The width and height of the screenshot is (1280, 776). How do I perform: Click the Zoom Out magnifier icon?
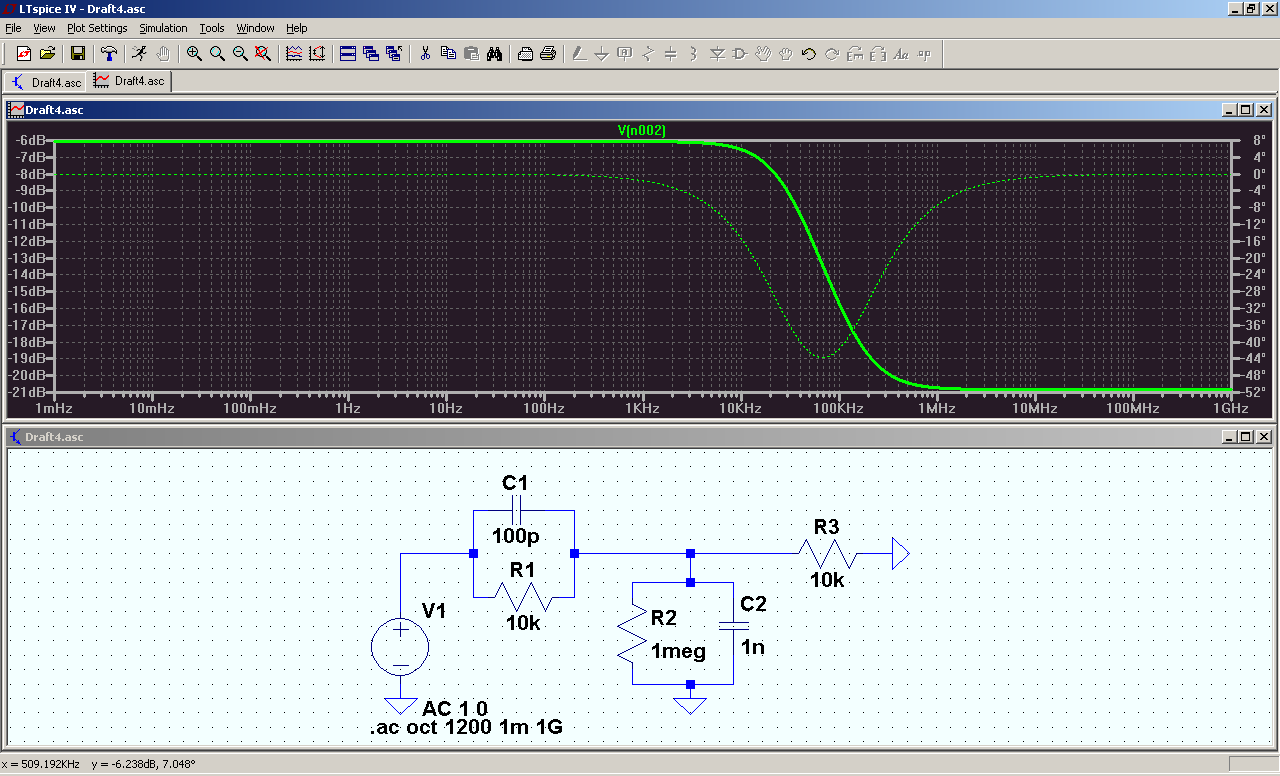240,54
